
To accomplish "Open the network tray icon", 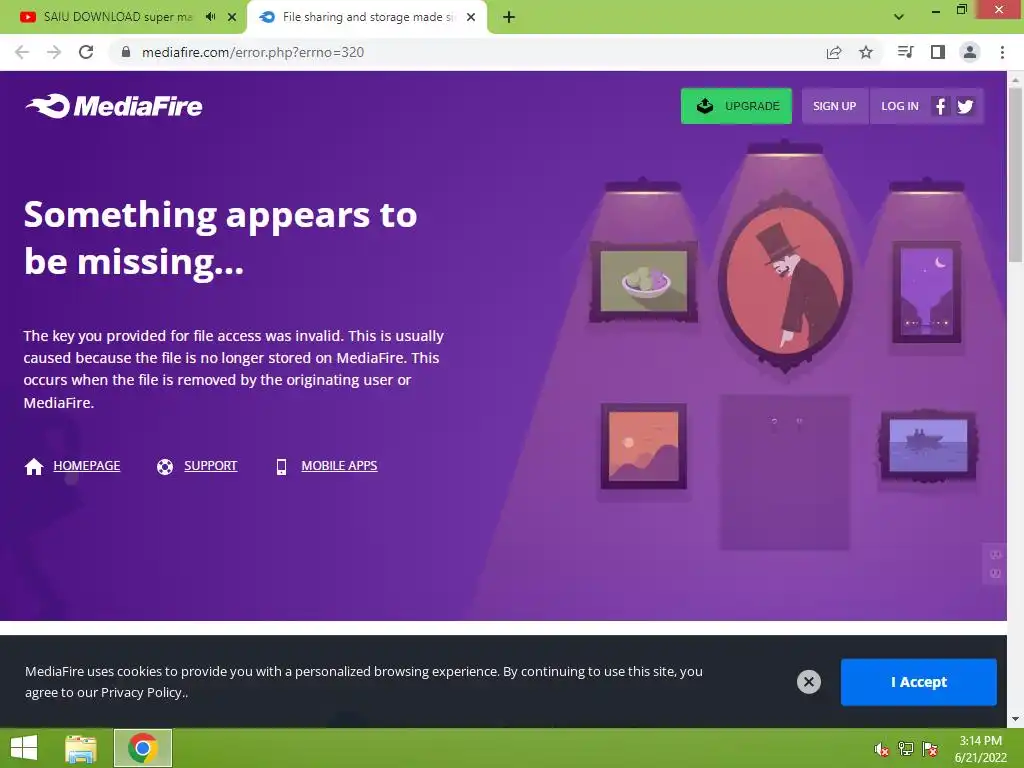I will (906, 749).
